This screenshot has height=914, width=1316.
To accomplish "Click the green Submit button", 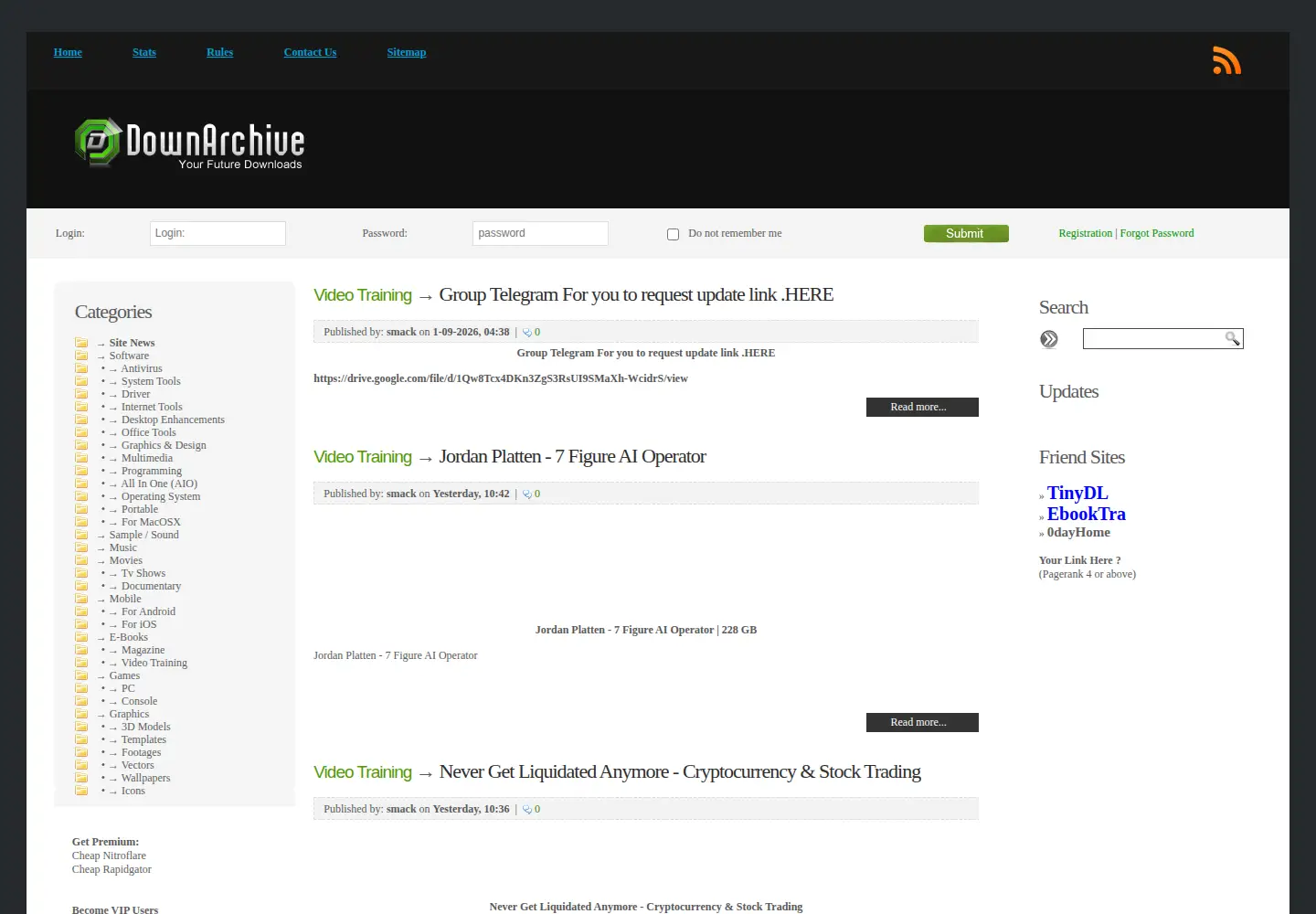I will [966, 233].
